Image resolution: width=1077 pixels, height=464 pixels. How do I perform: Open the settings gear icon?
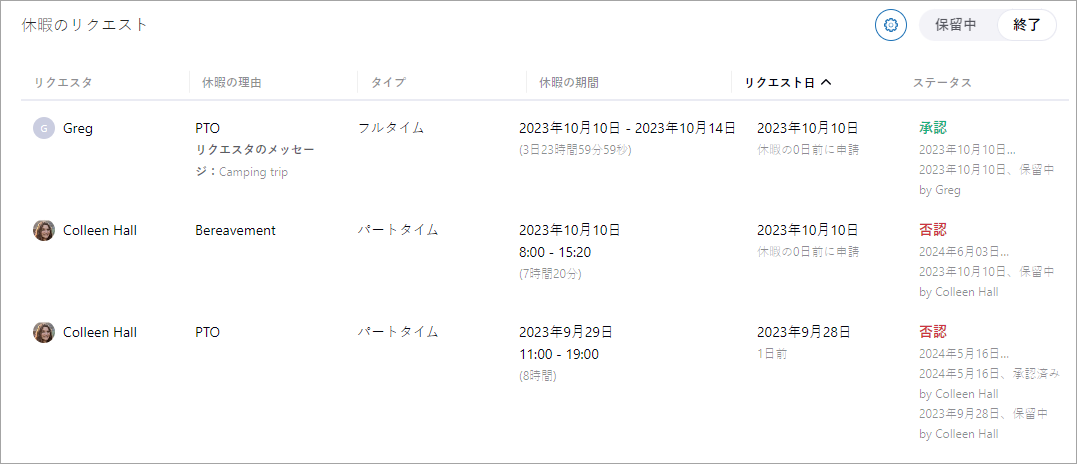(x=890, y=25)
